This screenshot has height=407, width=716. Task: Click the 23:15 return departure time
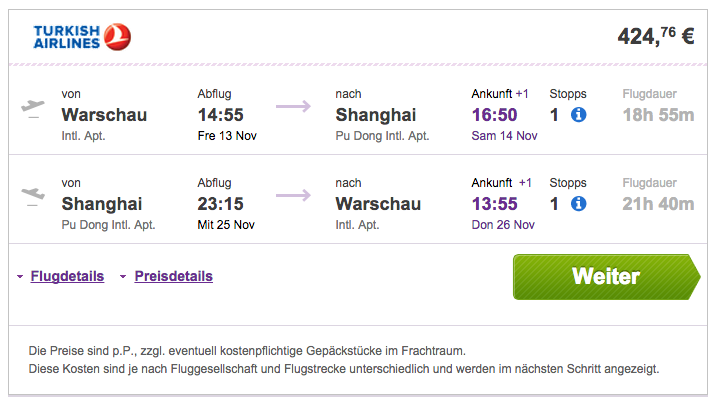point(221,204)
